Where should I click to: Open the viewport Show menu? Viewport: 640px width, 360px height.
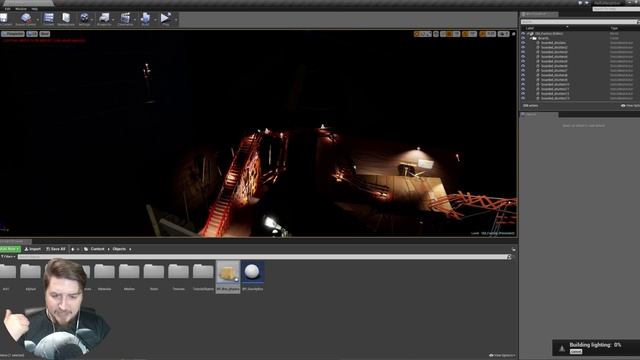point(44,34)
